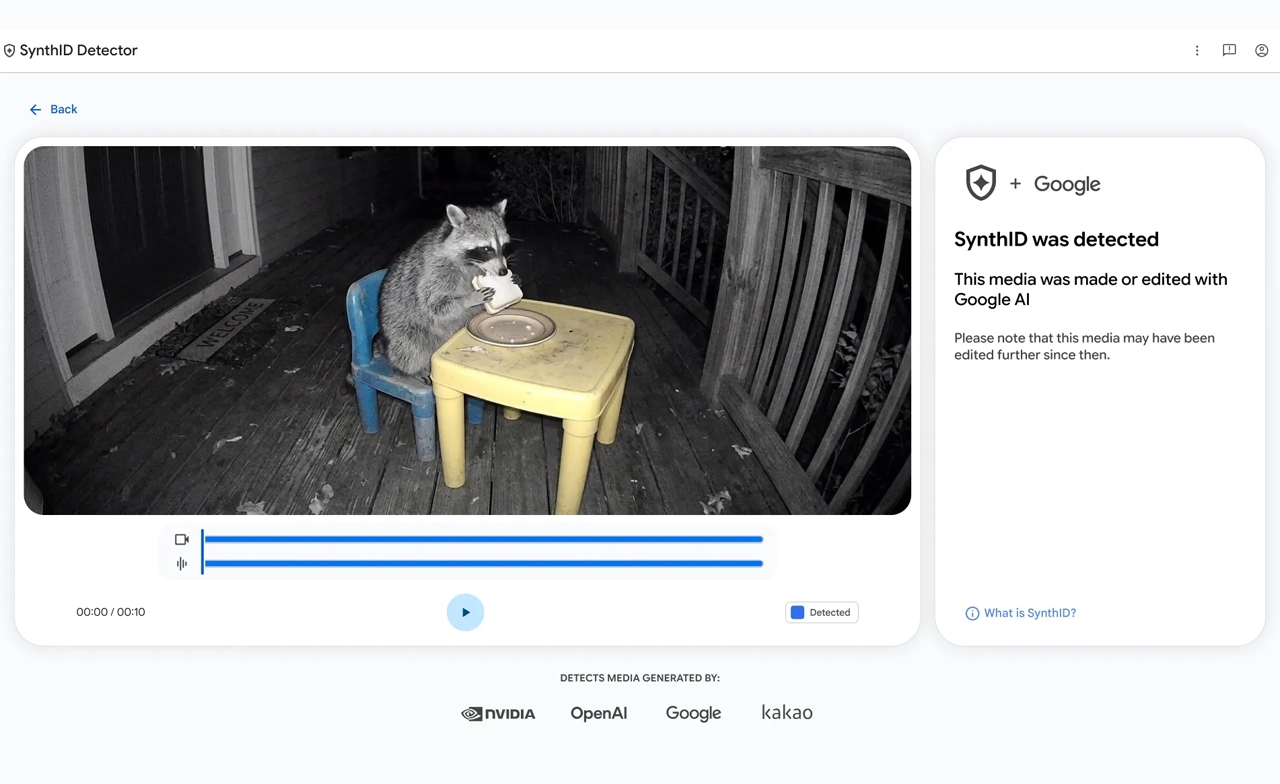The image size is (1280, 784).
Task: Click the made or edited with Google AI text
Action: click(x=1091, y=290)
